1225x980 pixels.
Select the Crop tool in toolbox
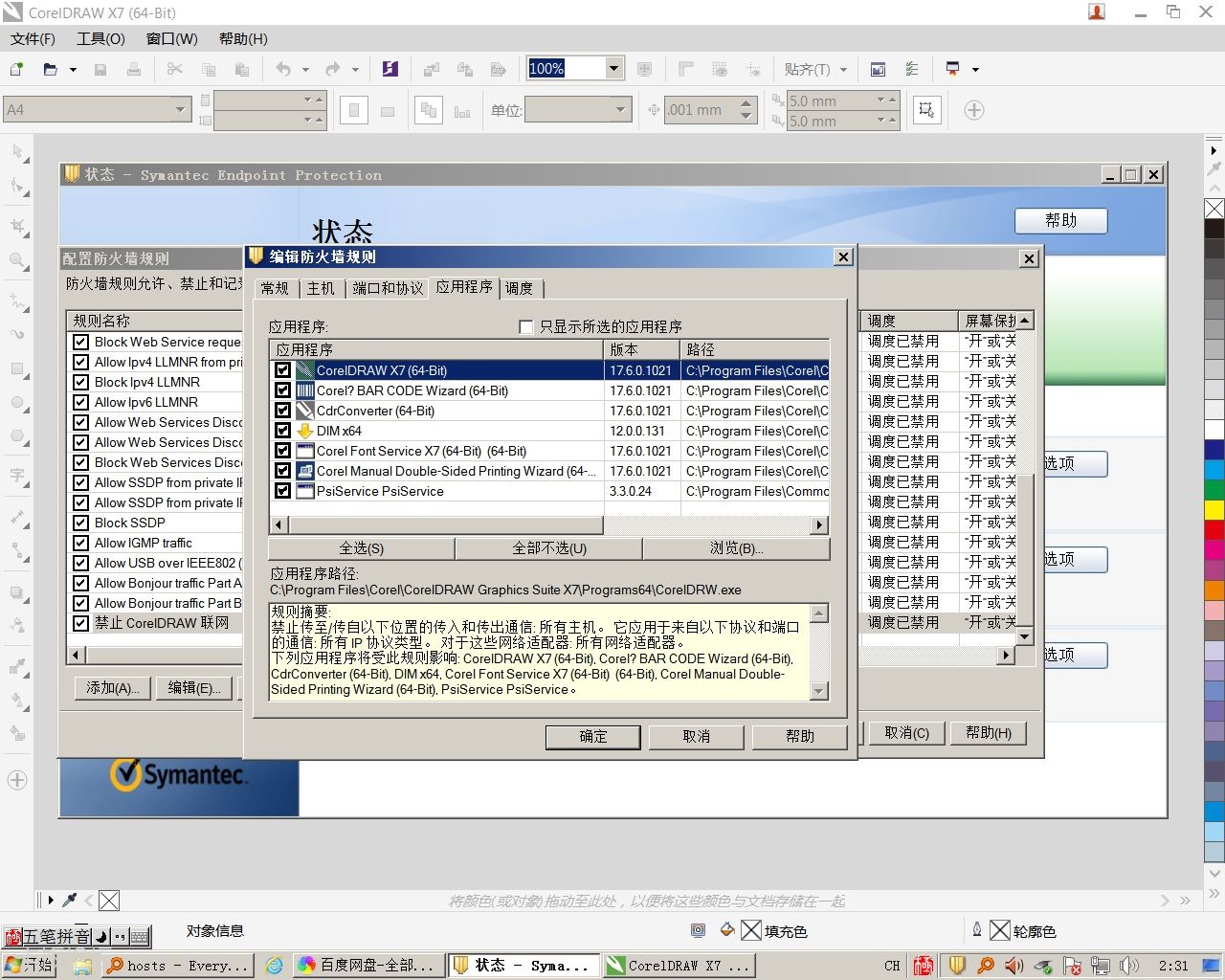pos(18,226)
